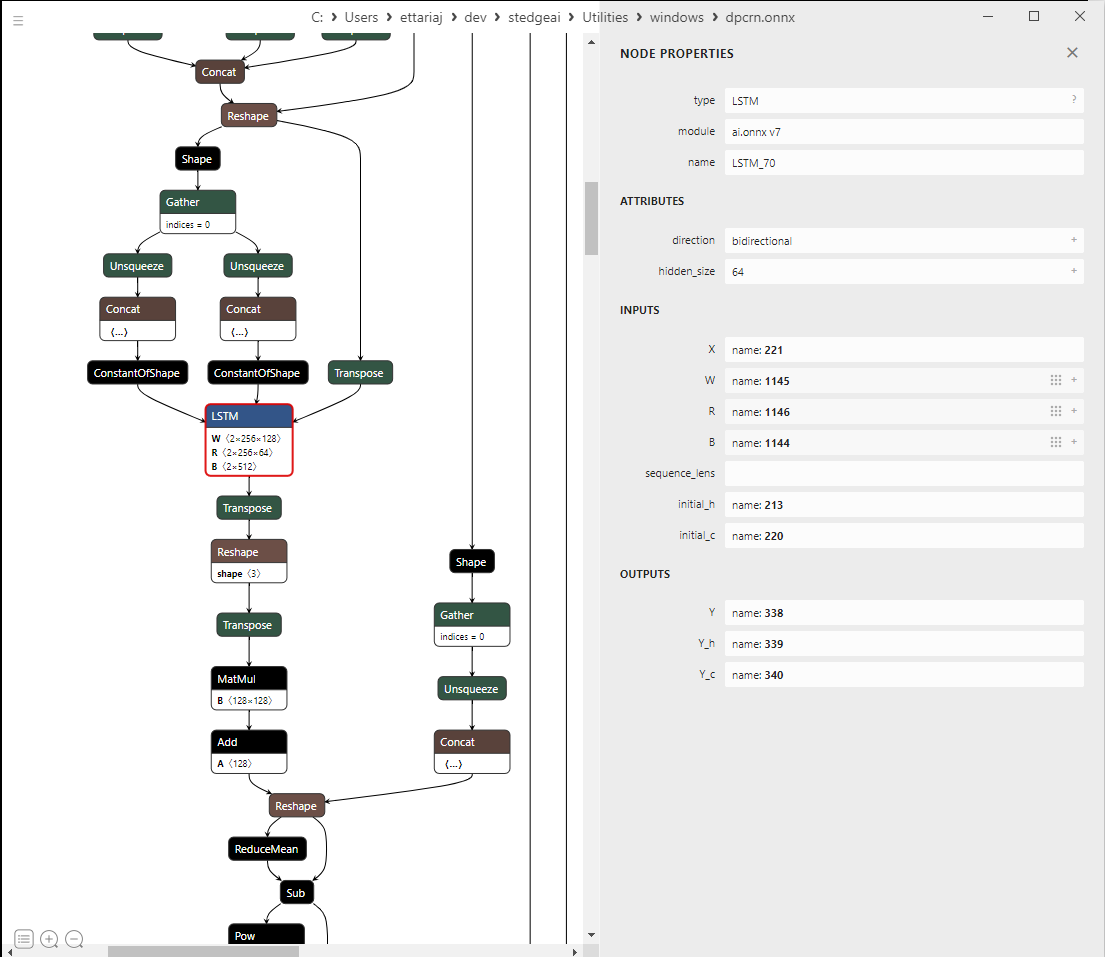Screen dimensions: 1105x957
Task: Open the tensor data grid for input R
Action: pos(1056,411)
